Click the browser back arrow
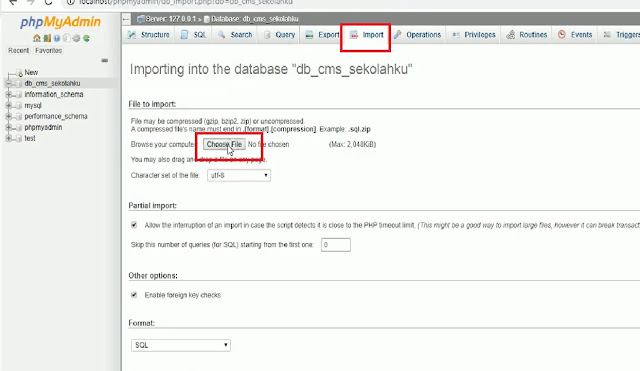The image size is (640, 371). (13, 2)
